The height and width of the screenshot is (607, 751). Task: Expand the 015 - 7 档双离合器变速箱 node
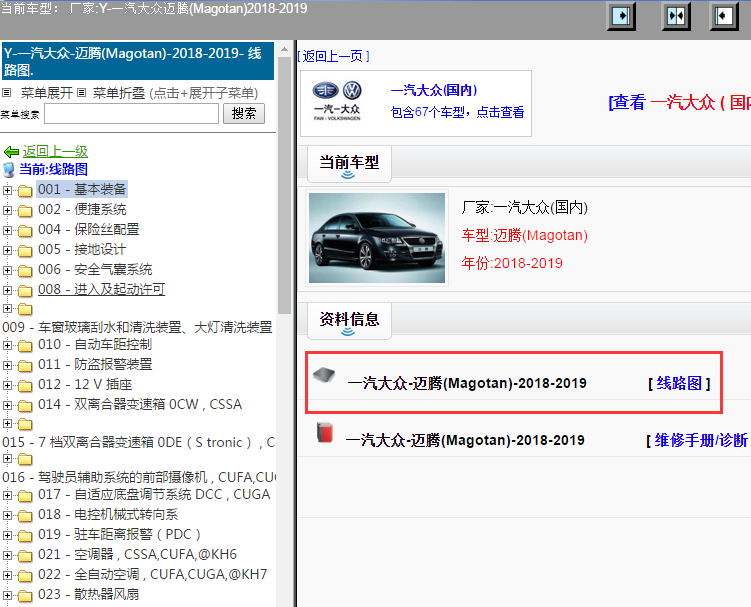(7, 424)
